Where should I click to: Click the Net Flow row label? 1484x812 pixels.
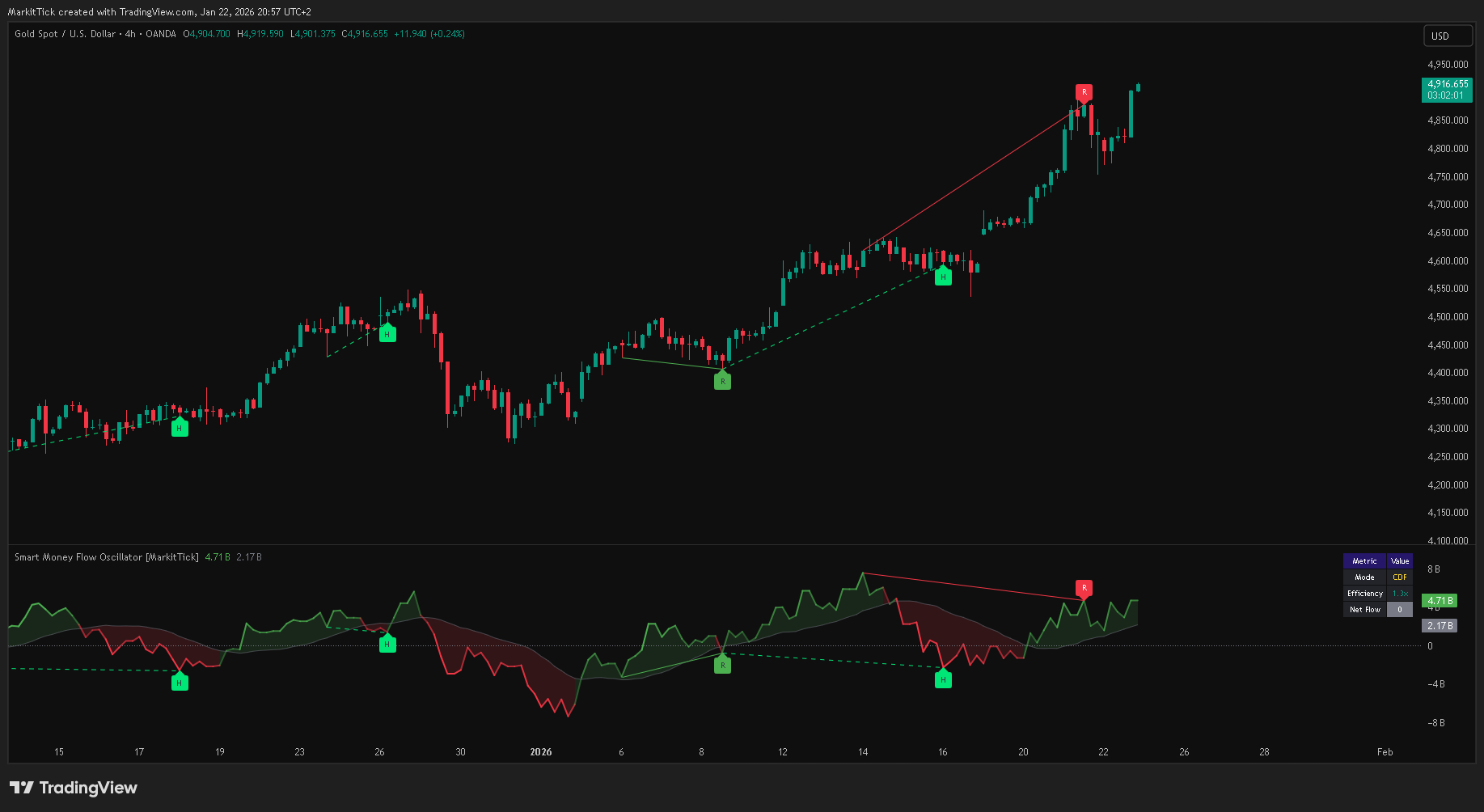pyautogui.click(x=1364, y=610)
